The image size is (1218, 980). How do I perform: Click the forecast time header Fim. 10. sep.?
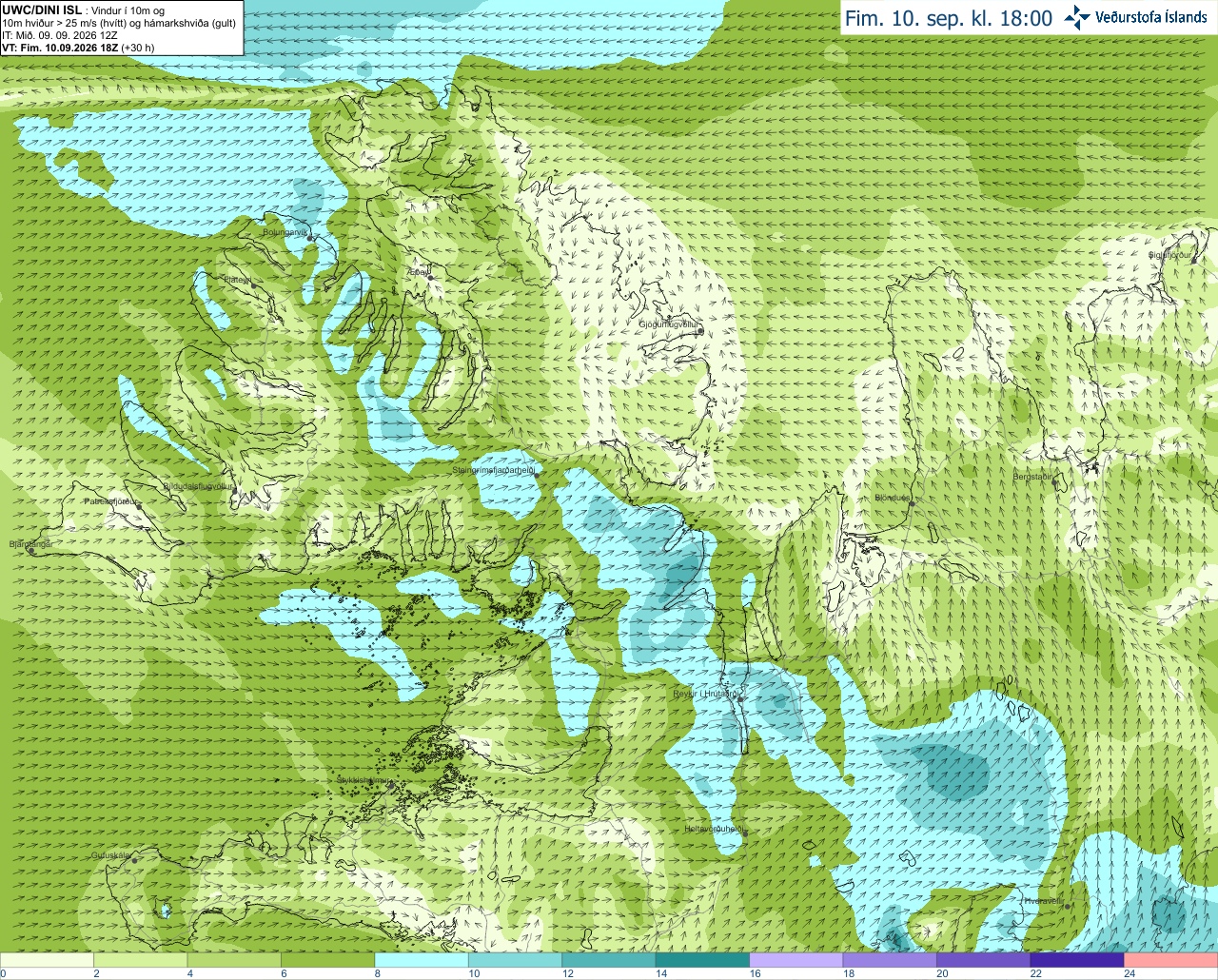click(x=949, y=18)
